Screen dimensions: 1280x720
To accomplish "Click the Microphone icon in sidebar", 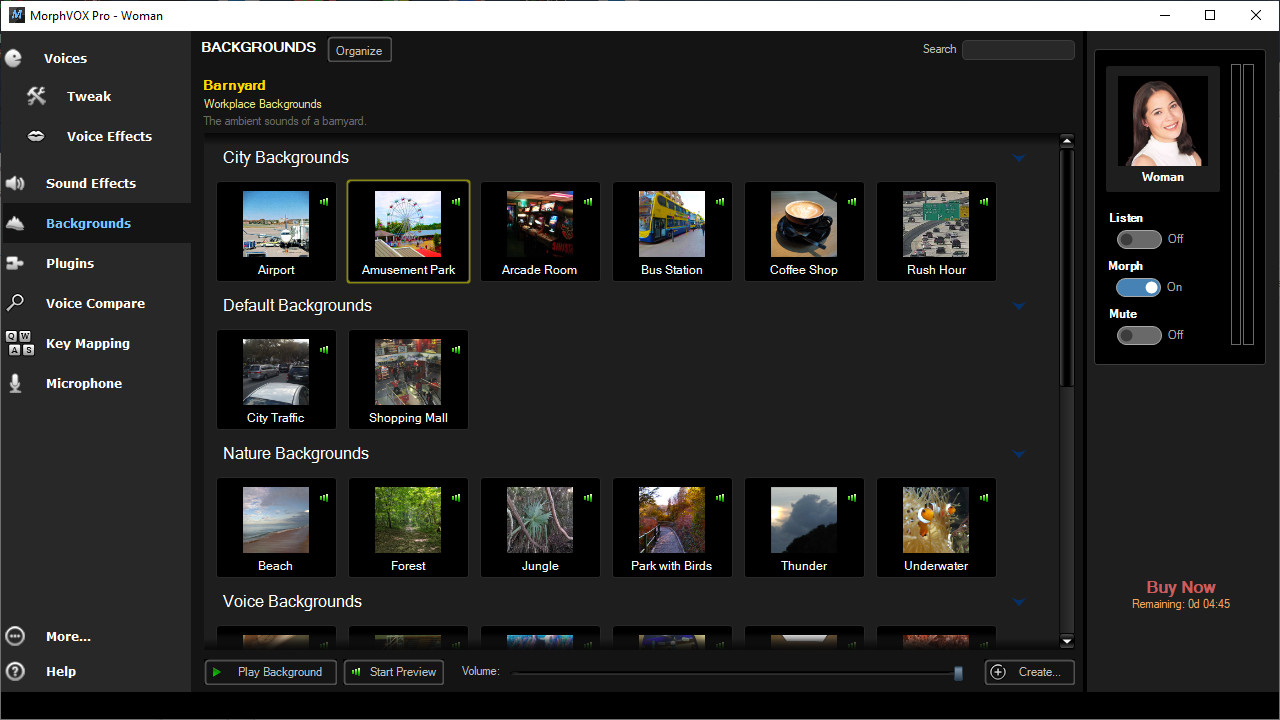I will [15, 383].
